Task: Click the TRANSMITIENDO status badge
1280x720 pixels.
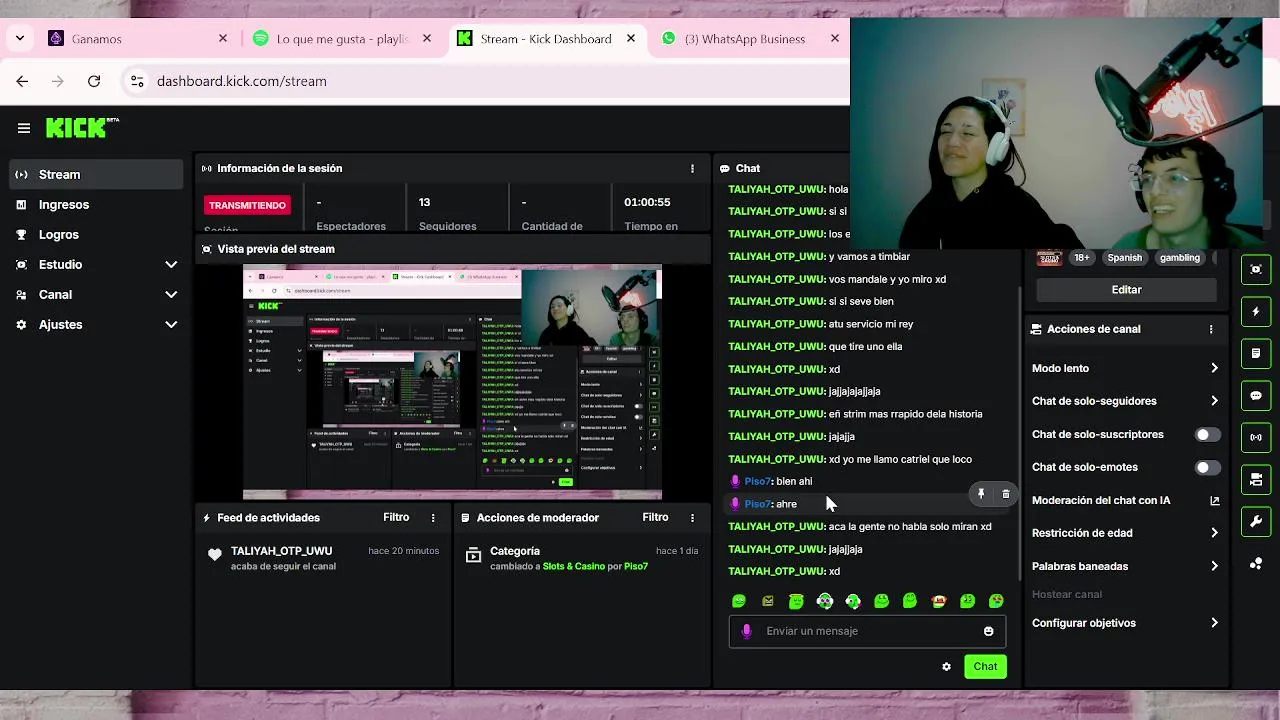Action: coord(247,205)
